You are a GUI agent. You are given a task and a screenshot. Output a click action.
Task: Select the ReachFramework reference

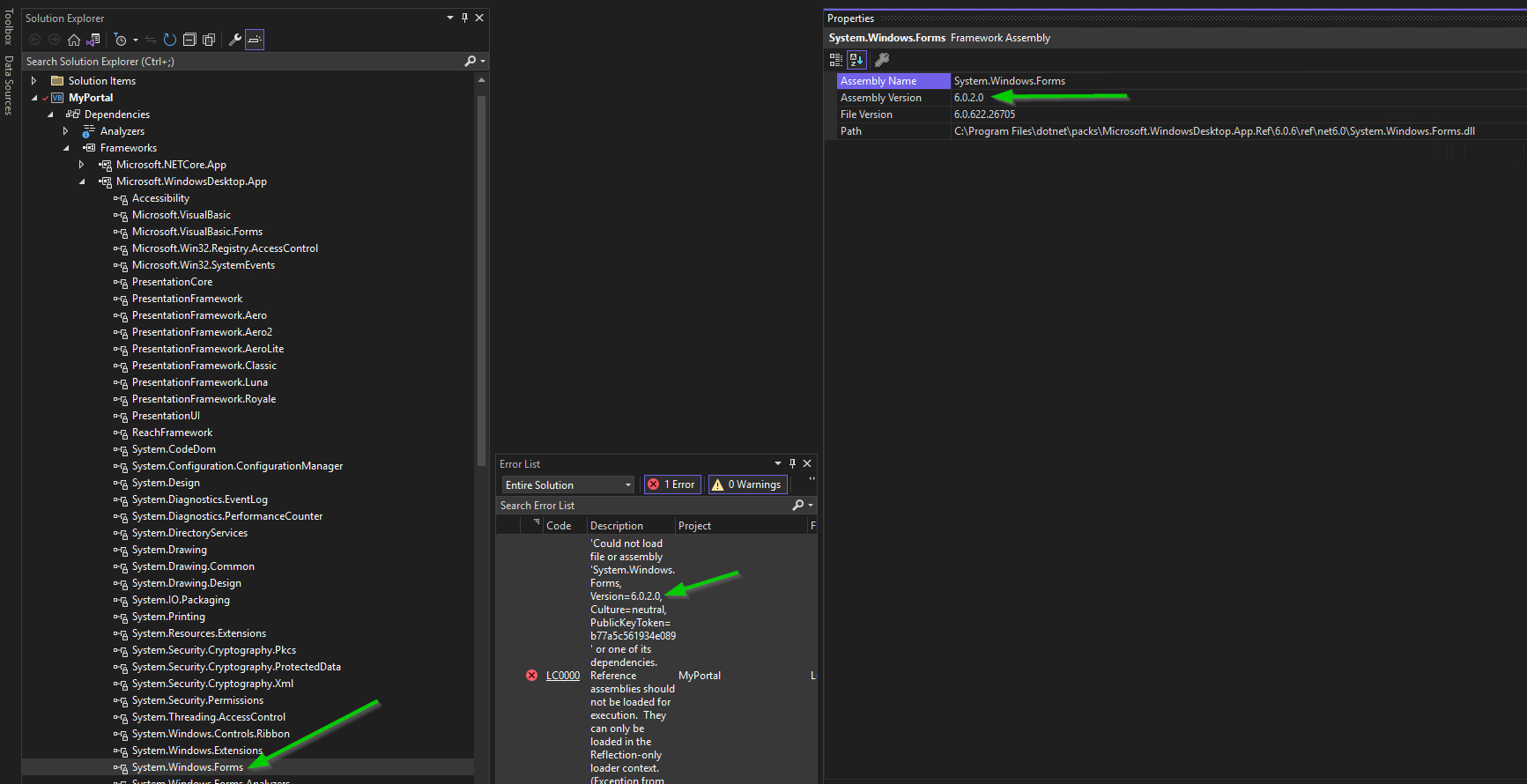click(172, 433)
